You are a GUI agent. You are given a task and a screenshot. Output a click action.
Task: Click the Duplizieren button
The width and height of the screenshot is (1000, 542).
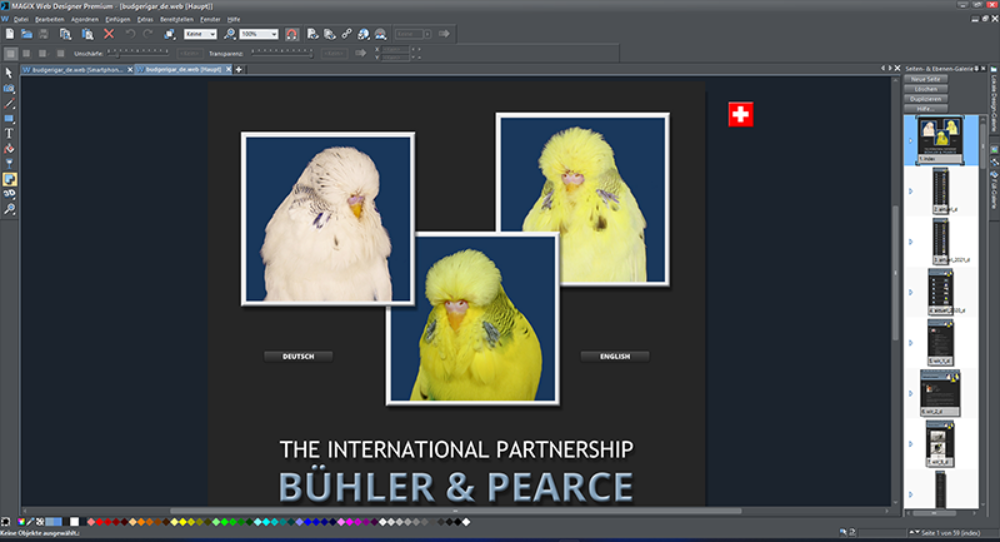click(x=926, y=99)
